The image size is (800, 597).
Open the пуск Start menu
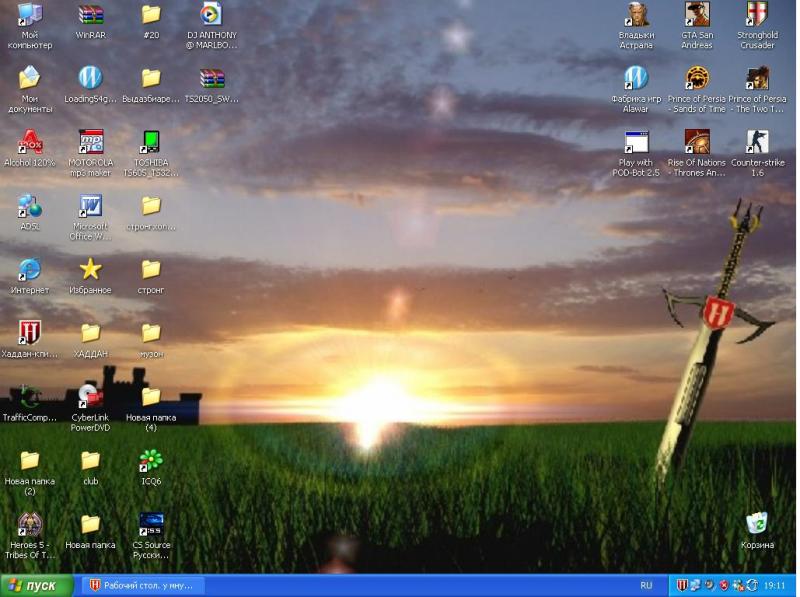(x=36, y=586)
